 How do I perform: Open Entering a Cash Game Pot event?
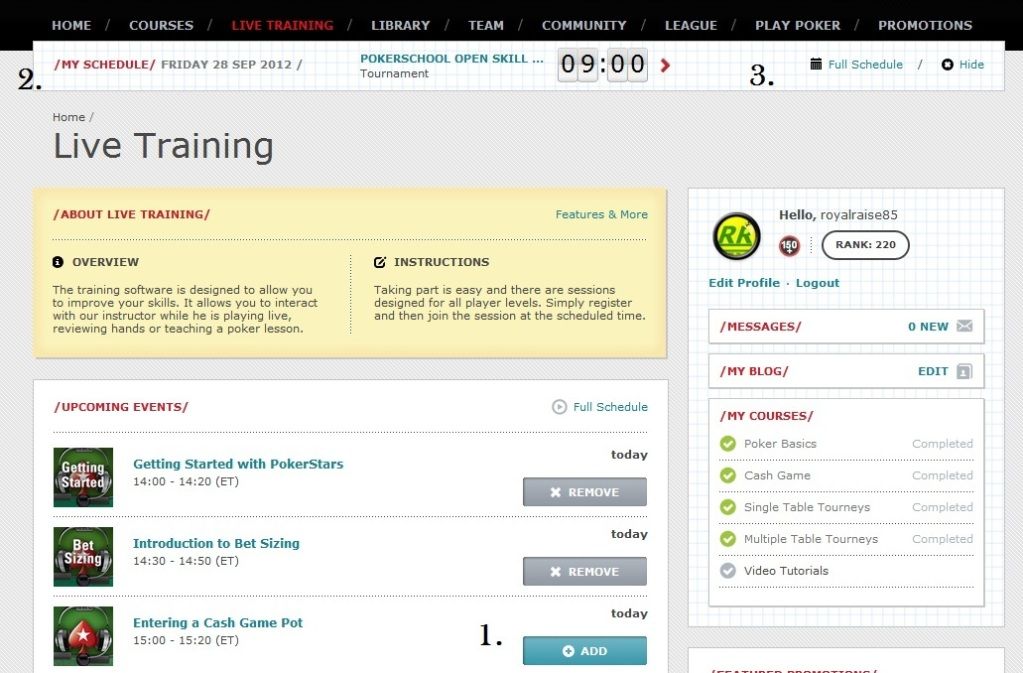point(218,623)
